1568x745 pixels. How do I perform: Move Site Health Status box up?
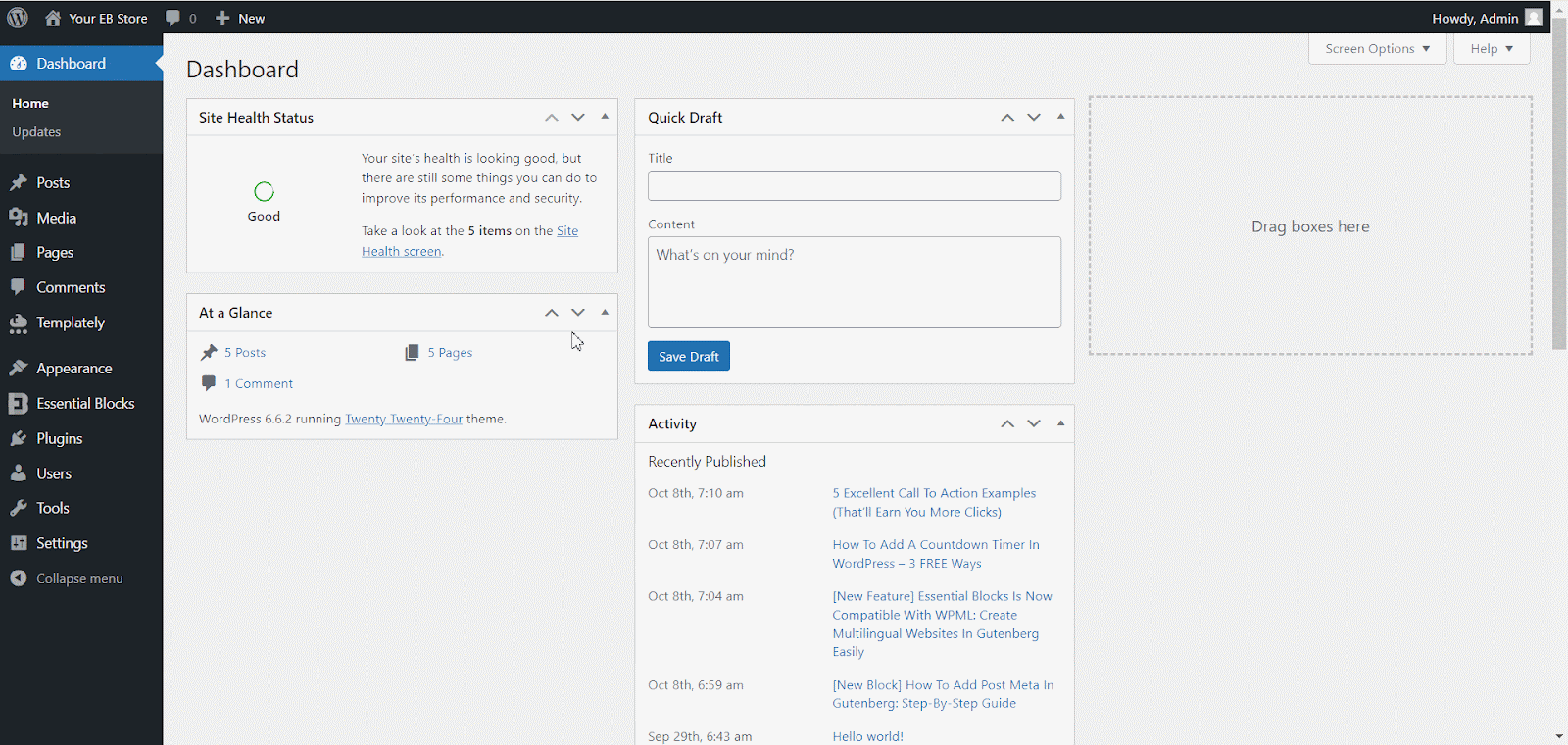pyautogui.click(x=552, y=118)
